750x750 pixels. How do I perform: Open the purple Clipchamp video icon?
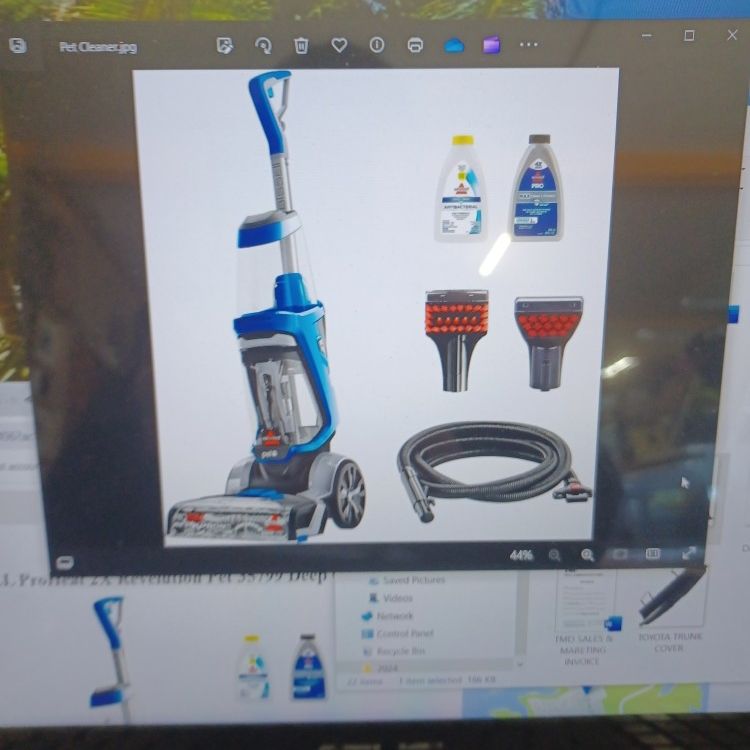click(491, 45)
